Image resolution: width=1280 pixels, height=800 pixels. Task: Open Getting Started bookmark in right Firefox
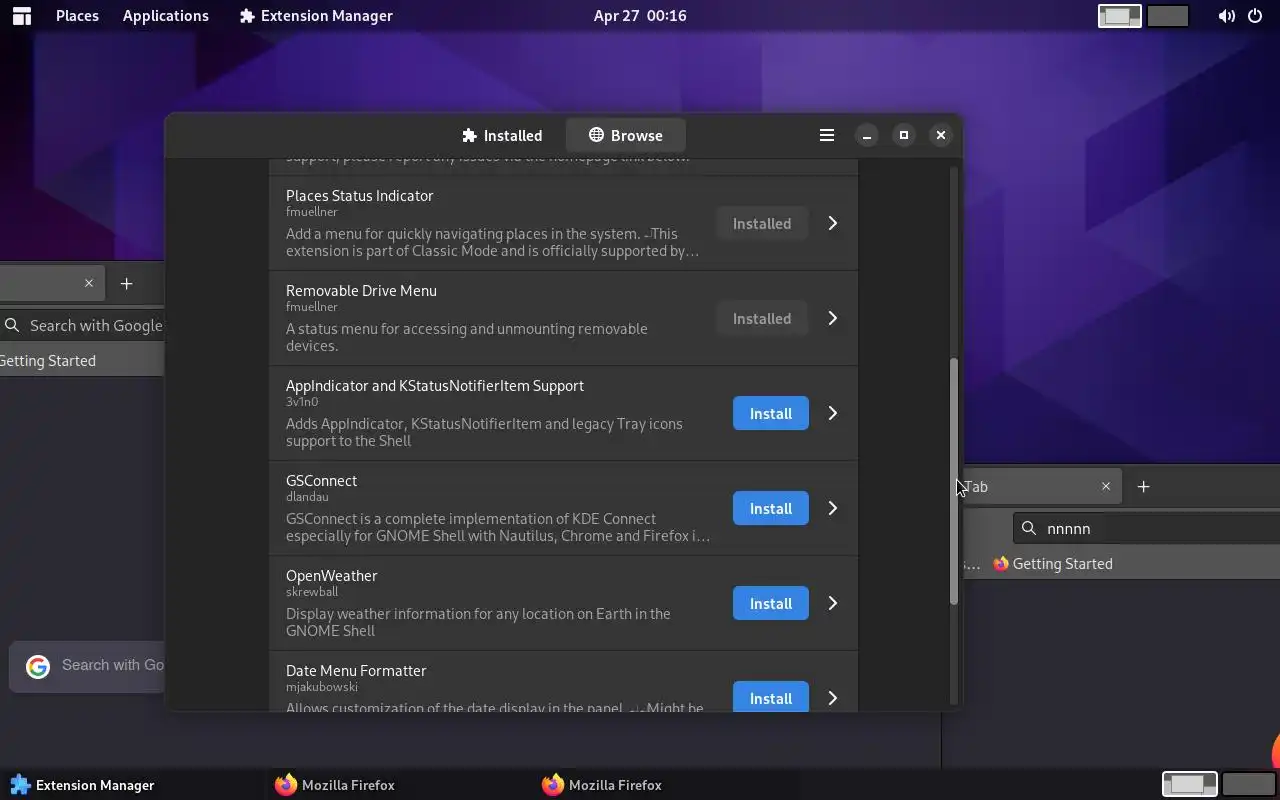[1053, 564]
